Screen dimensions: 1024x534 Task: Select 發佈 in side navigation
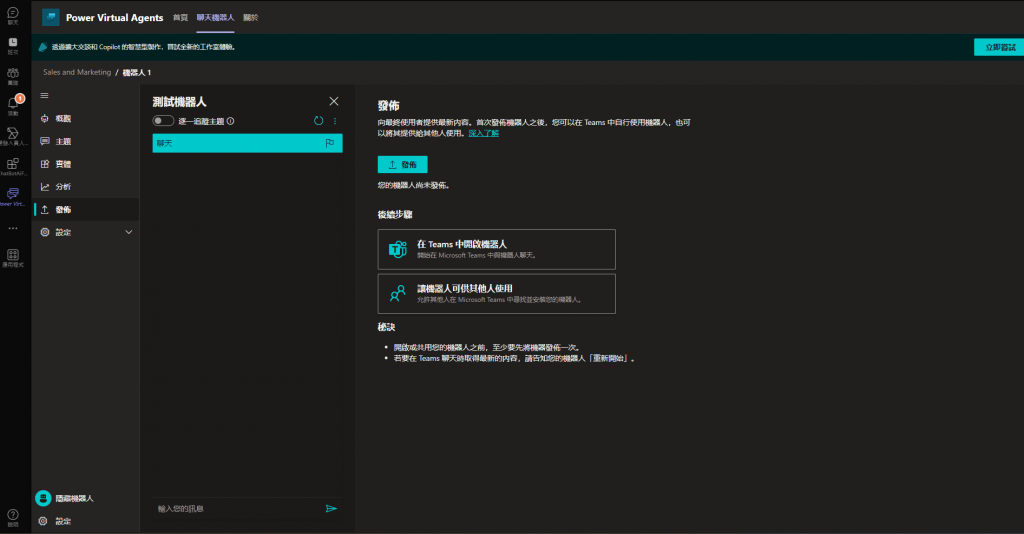pos(86,210)
